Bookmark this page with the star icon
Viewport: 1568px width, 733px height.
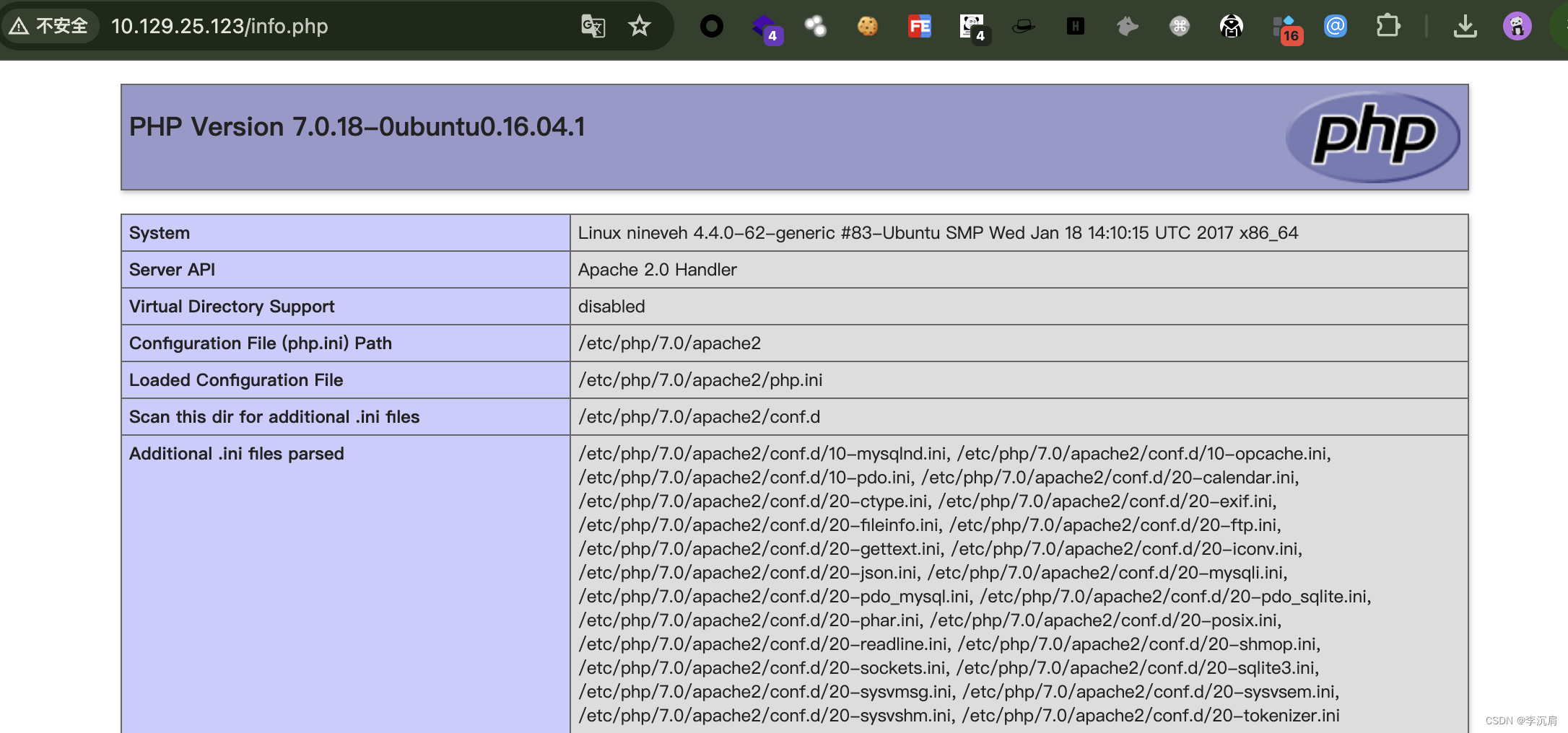(x=639, y=27)
